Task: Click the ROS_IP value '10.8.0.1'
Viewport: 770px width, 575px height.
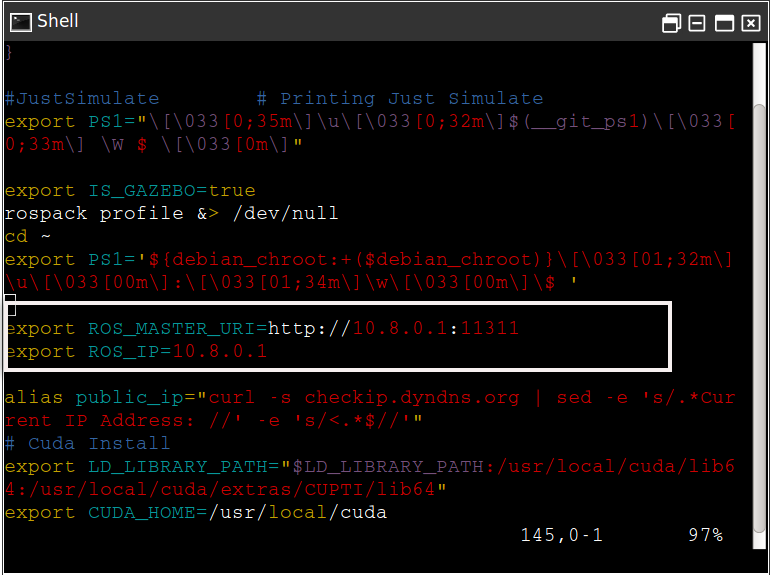Action: (x=220, y=351)
